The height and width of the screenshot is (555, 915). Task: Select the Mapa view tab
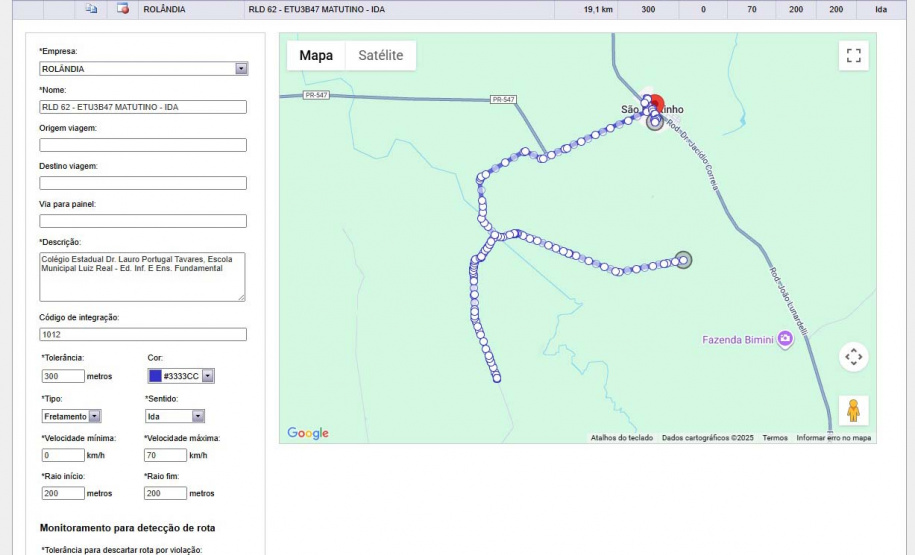coord(316,56)
